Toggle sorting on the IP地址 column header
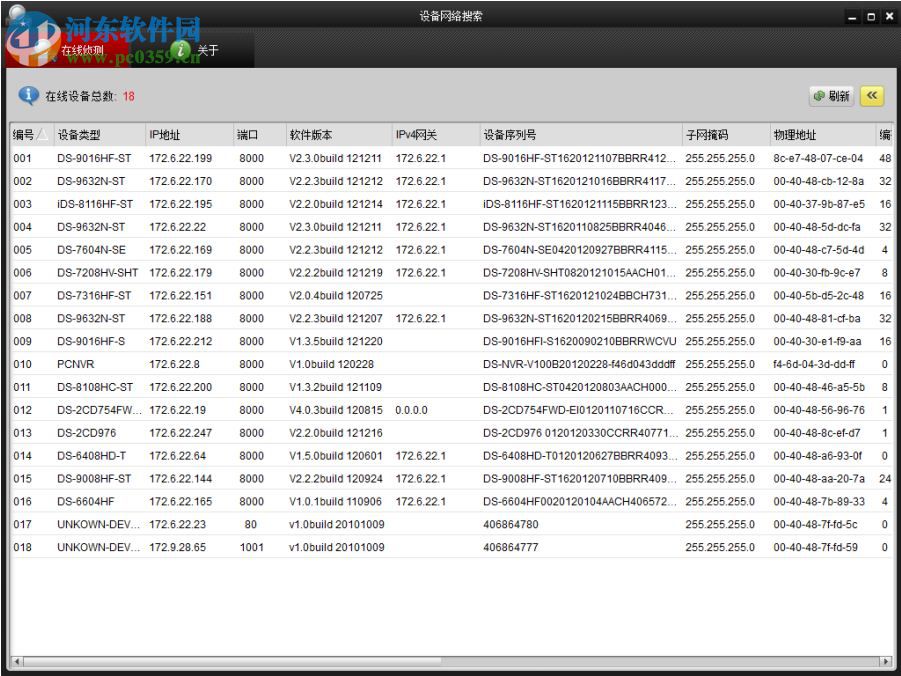 click(x=165, y=135)
